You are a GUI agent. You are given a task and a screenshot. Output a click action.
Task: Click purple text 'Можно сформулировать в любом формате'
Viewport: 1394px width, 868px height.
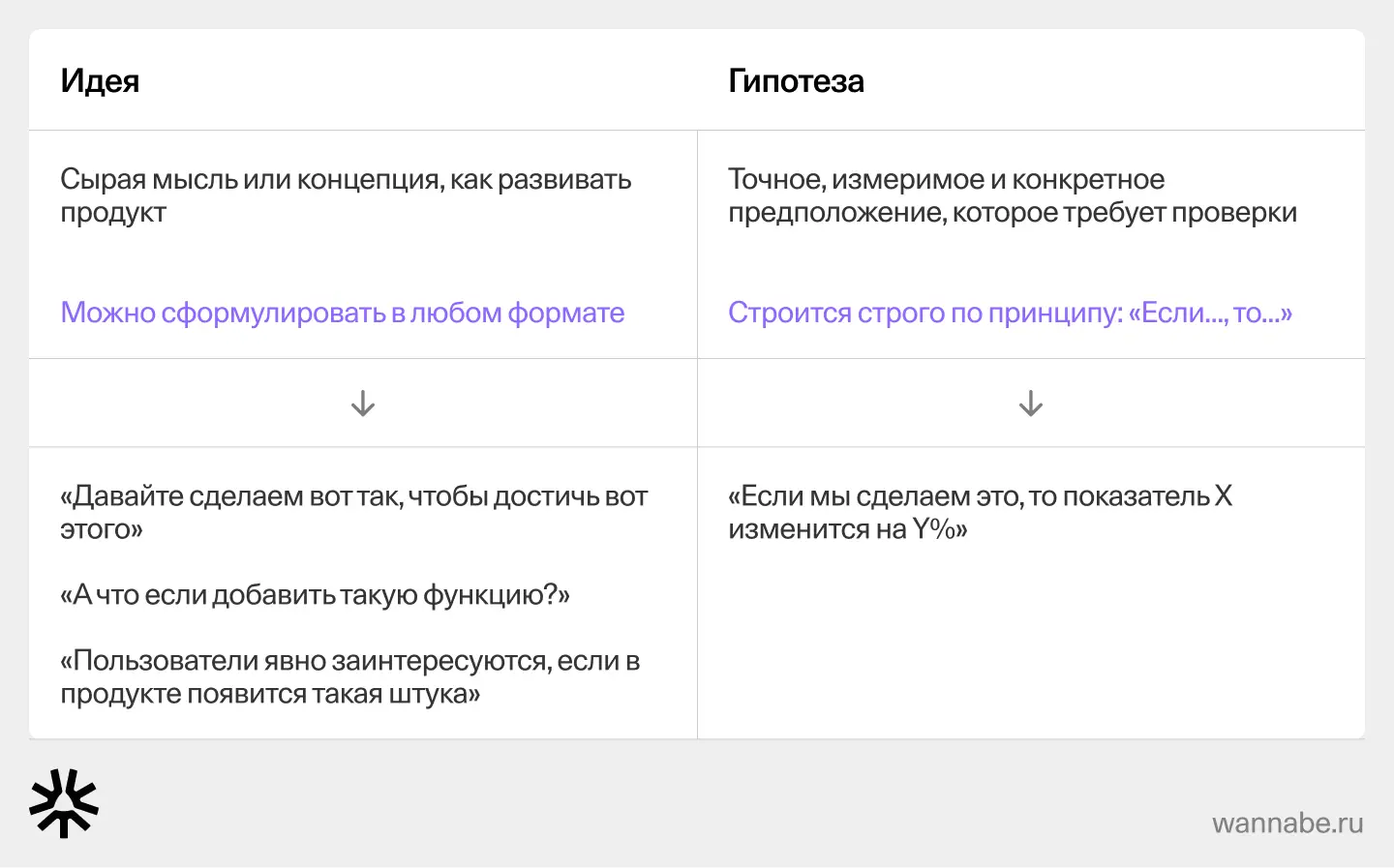click(x=343, y=313)
